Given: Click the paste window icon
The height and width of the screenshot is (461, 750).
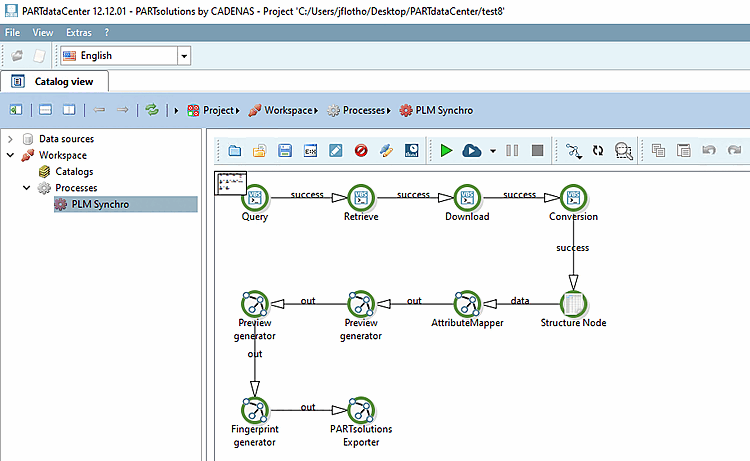Looking at the screenshot, I should [684, 151].
